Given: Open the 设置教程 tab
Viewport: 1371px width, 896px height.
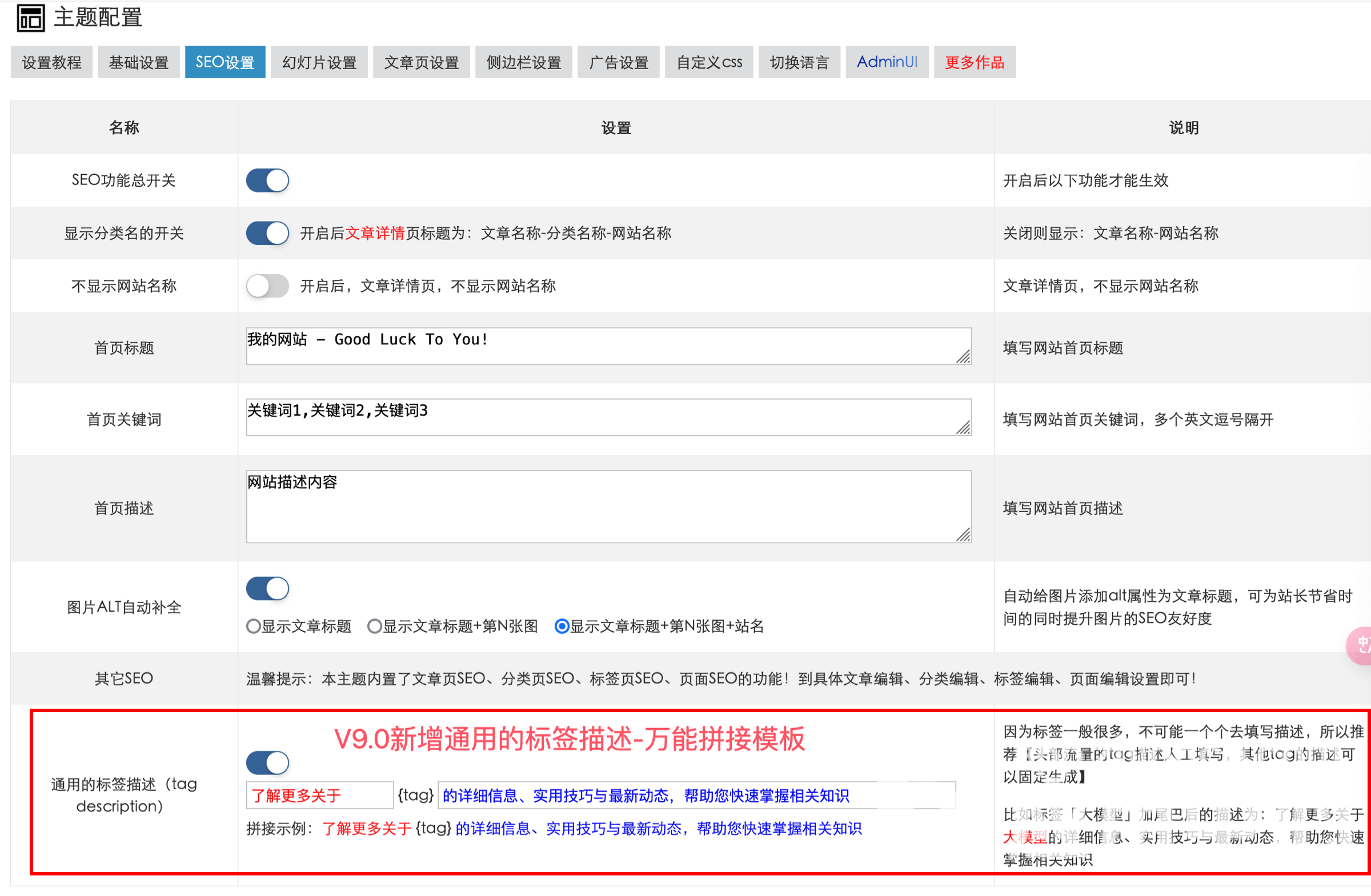Looking at the screenshot, I should (x=51, y=62).
